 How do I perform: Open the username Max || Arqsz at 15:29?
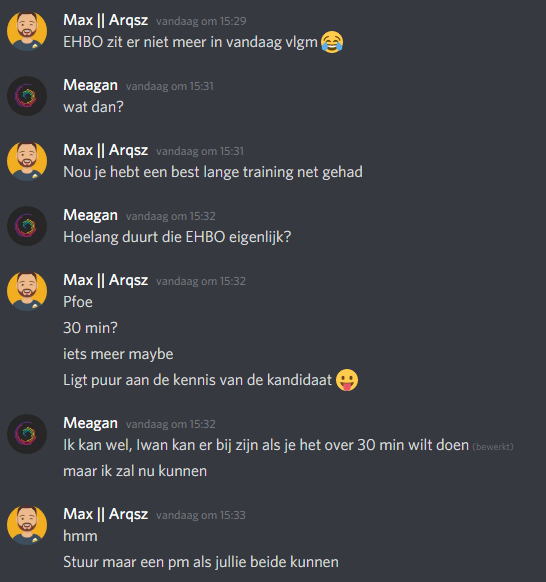105,20
